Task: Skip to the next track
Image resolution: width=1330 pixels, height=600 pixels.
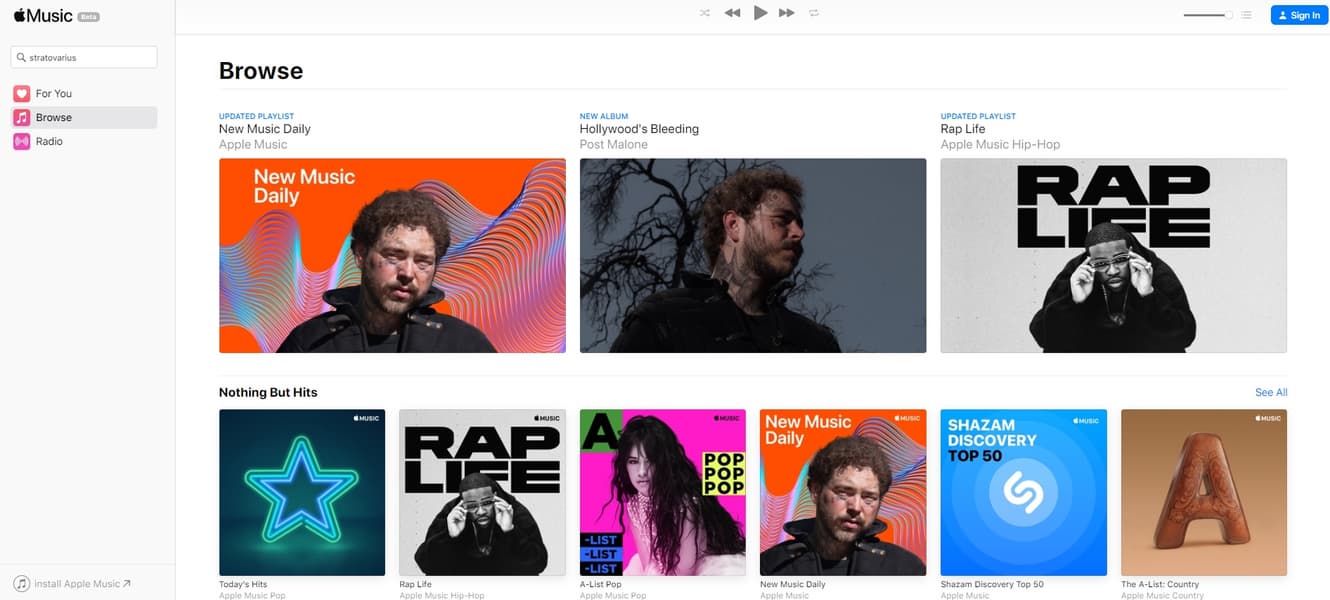Action: [x=787, y=13]
